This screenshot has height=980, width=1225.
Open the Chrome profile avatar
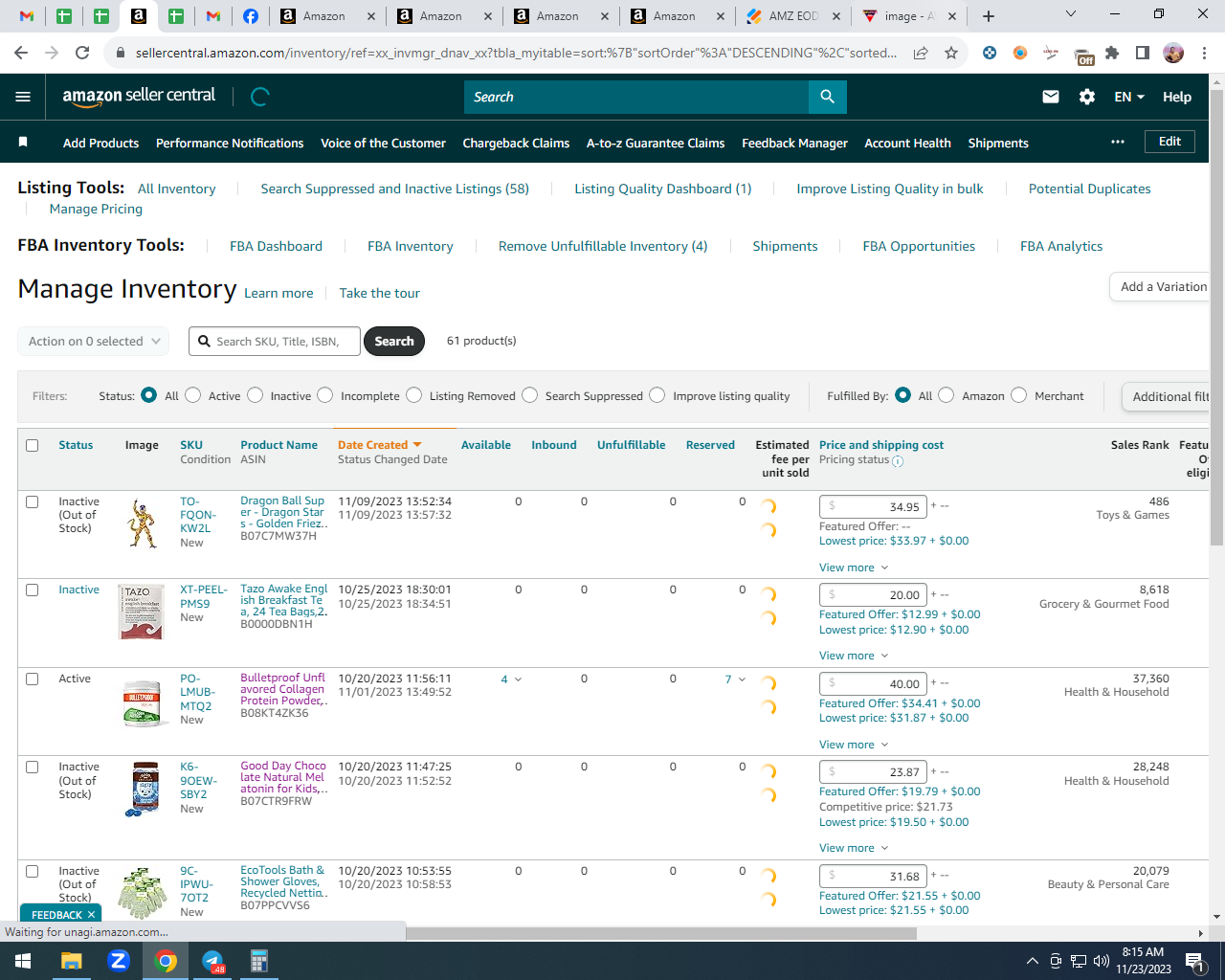click(x=1173, y=53)
